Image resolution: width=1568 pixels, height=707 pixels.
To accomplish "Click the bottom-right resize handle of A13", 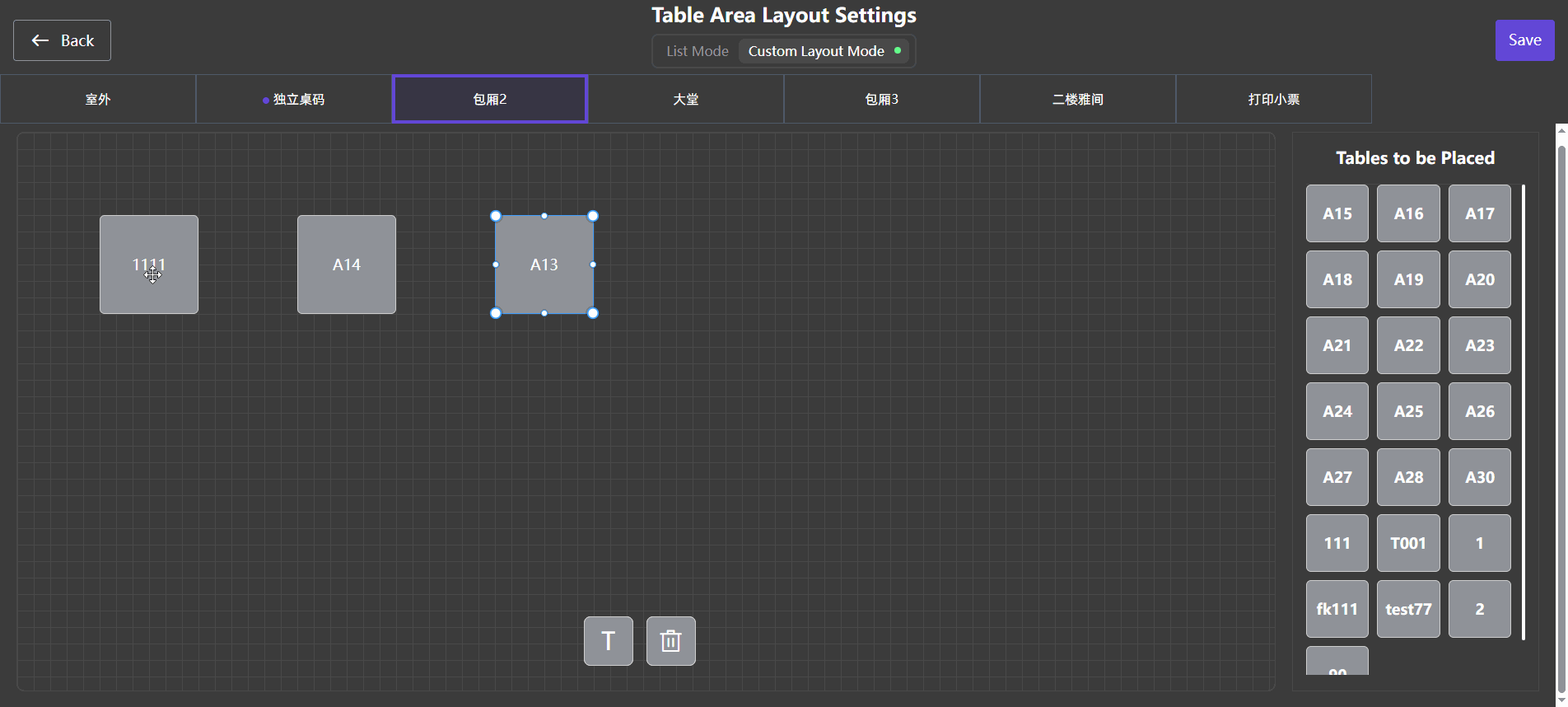I will pos(593,313).
